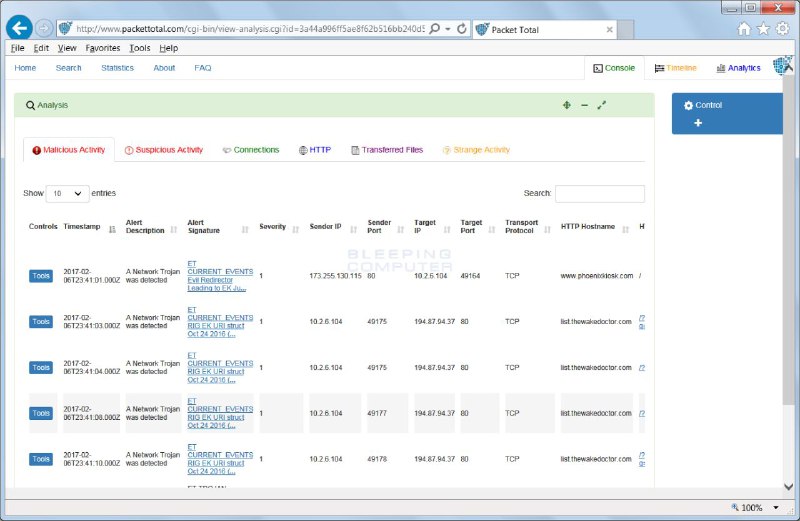
Task: Click the browser address bar URL
Action: tap(249, 29)
